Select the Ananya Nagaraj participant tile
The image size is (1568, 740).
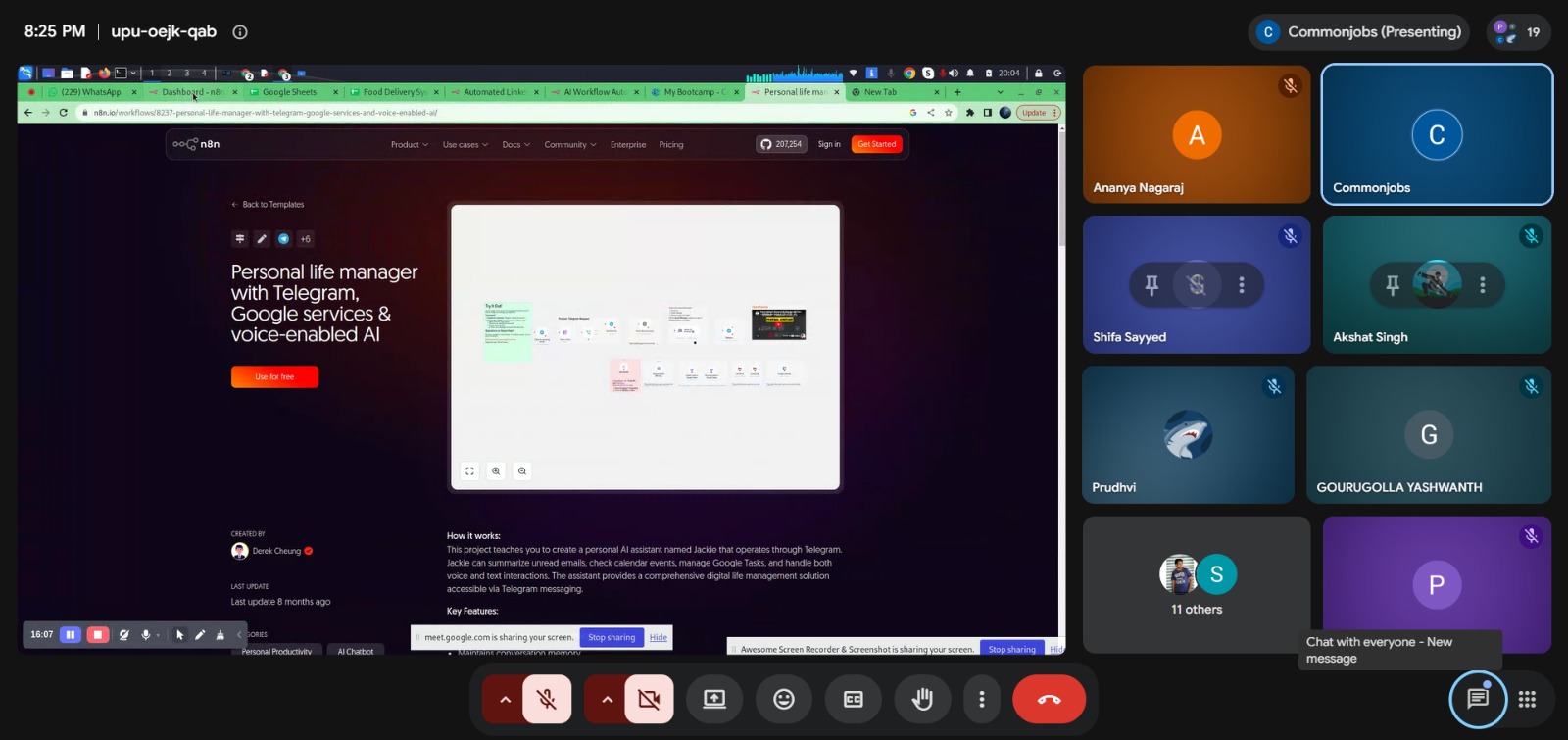[x=1197, y=134]
